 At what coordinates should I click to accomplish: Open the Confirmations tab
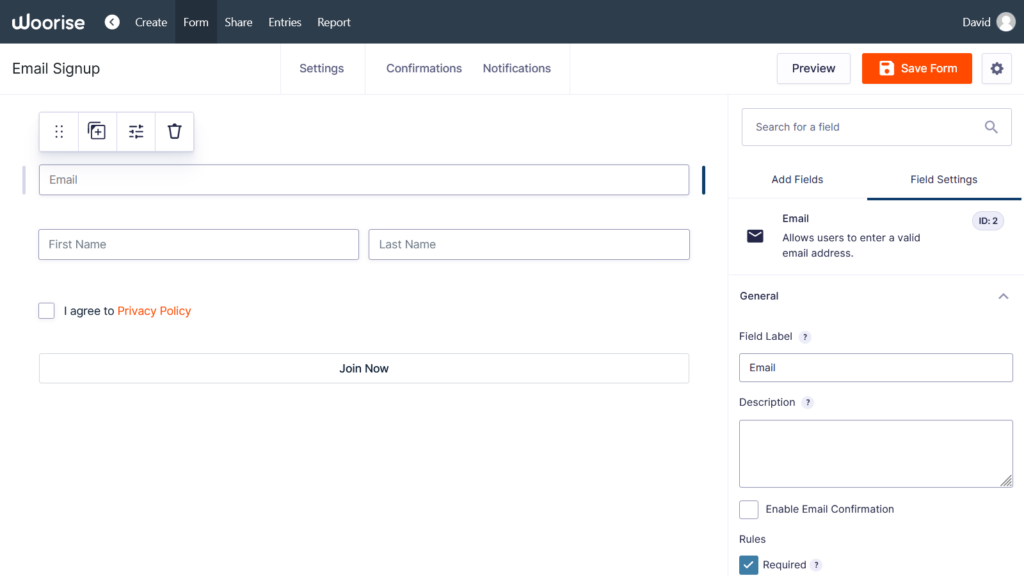(x=424, y=68)
